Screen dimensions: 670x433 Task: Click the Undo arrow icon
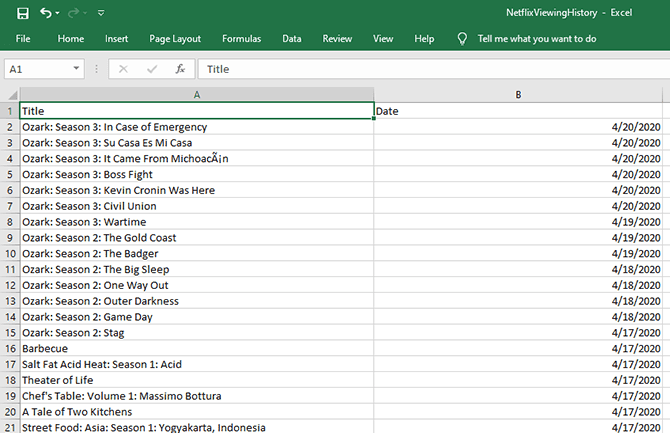point(46,12)
